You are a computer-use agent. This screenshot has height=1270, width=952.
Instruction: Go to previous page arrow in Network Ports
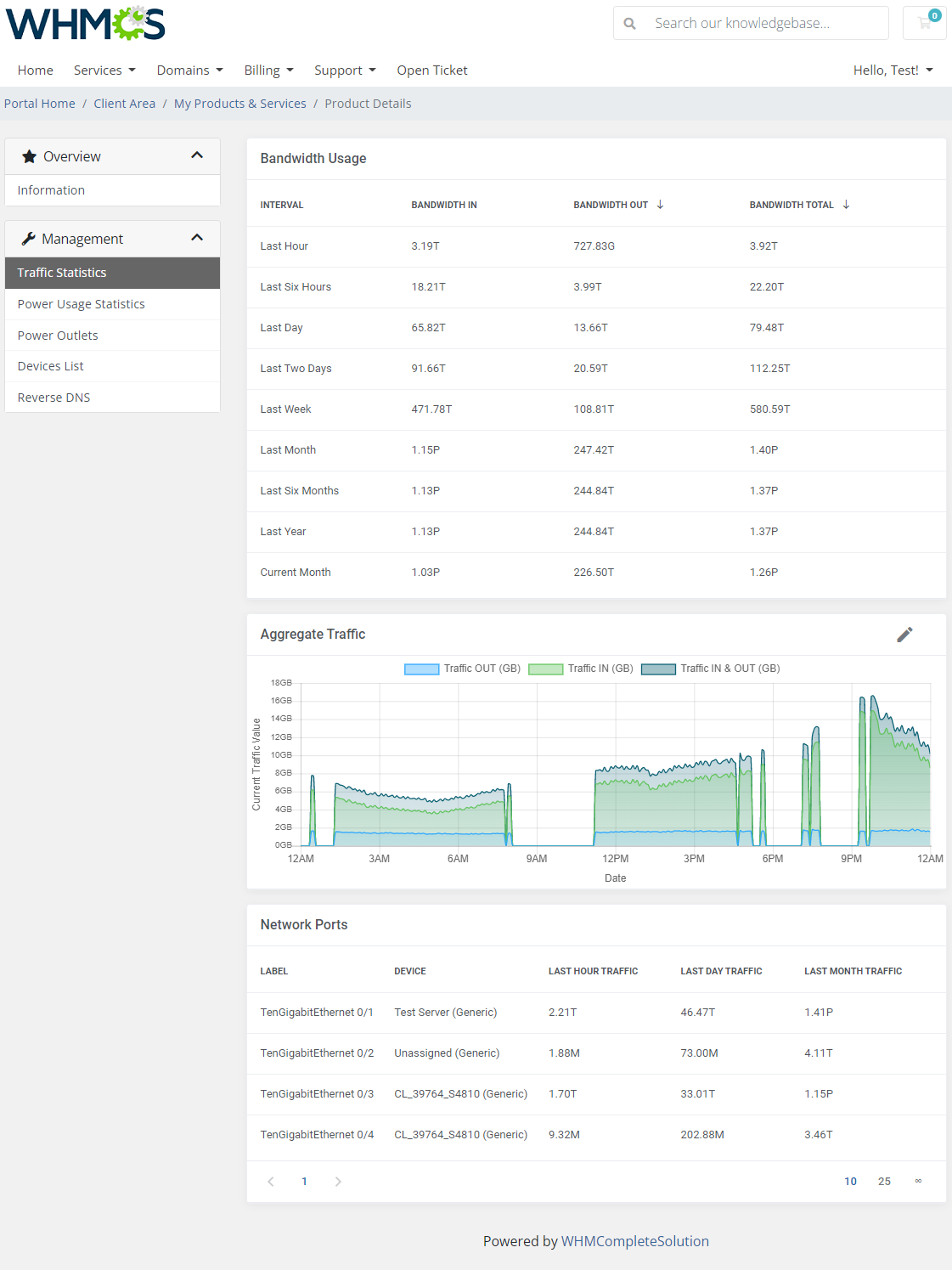coord(271,1182)
